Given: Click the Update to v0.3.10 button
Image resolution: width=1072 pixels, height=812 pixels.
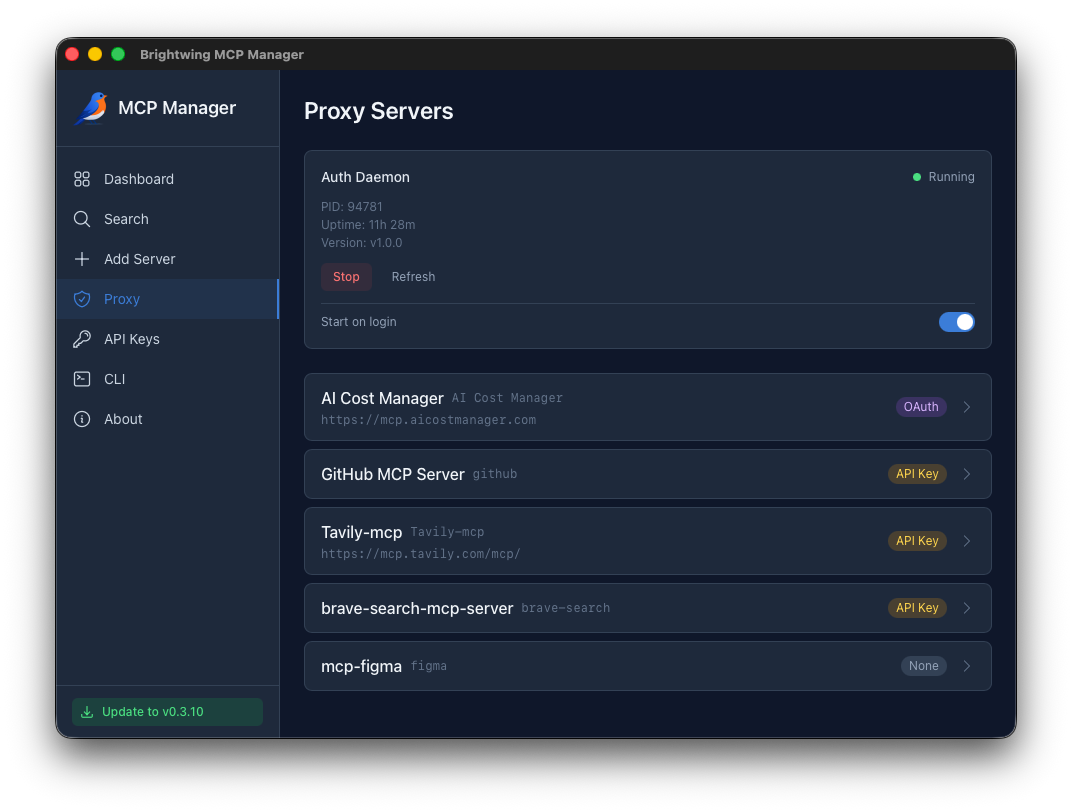Looking at the screenshot, I should point(167,712).
